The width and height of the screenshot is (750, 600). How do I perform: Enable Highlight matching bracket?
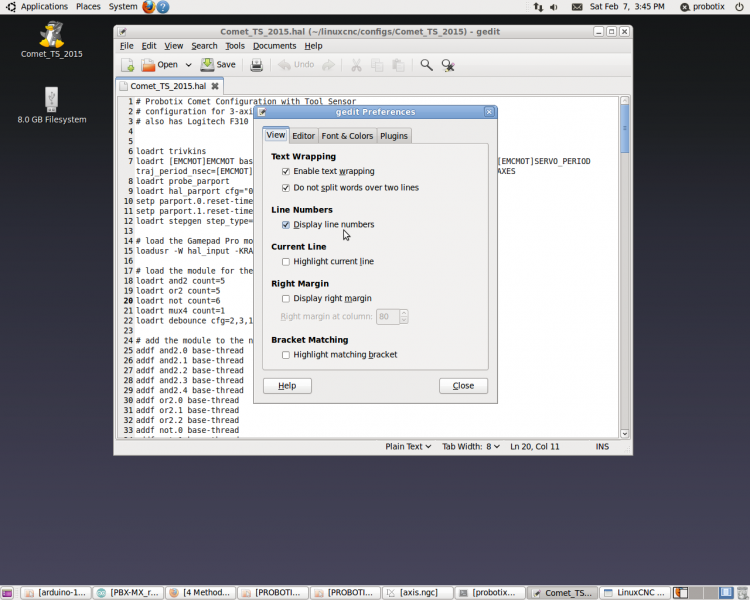point(286,355)
